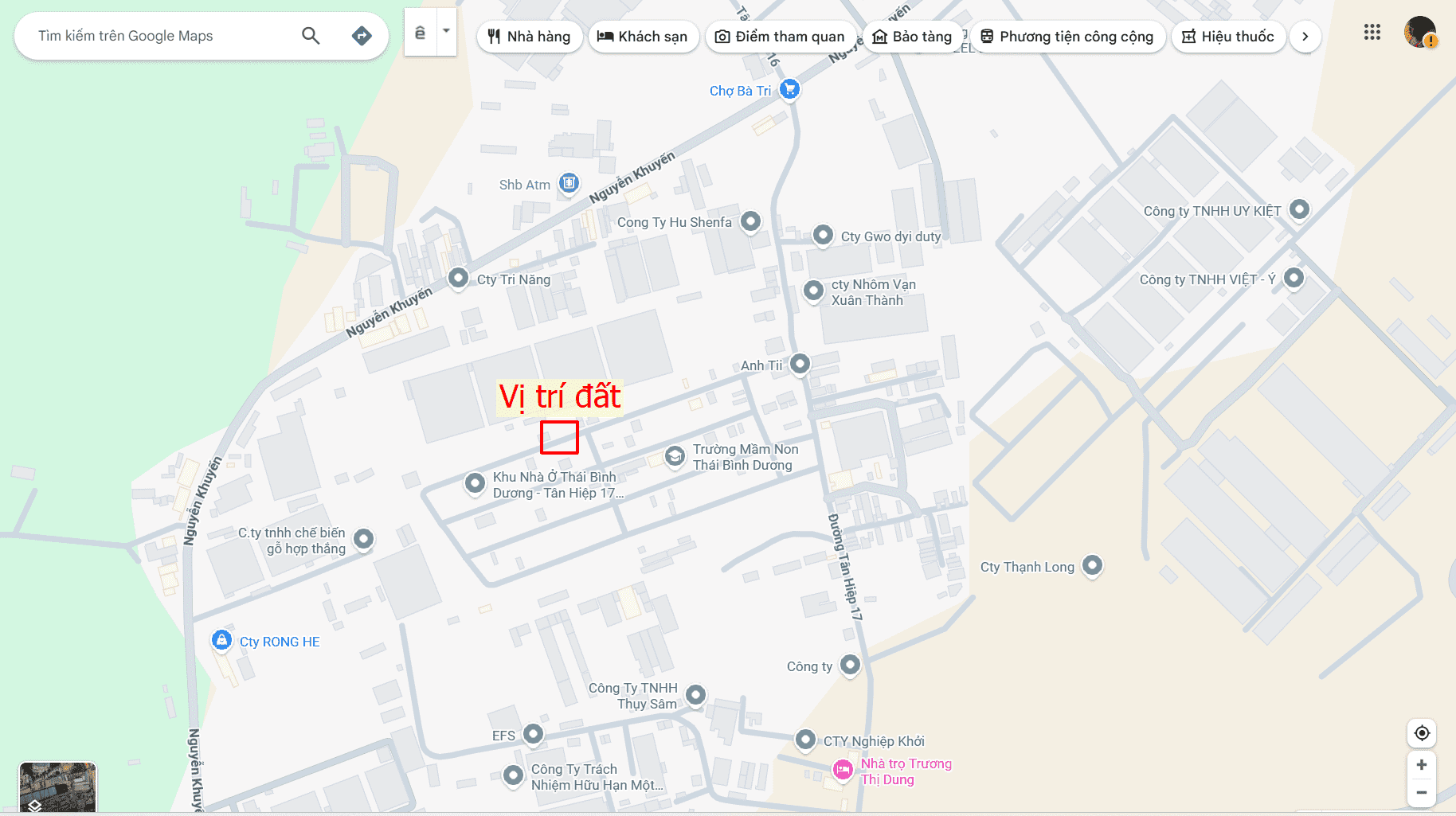
Task: Click the Chợ Bà Tri shopping pin
Action: tap(789, 89)
